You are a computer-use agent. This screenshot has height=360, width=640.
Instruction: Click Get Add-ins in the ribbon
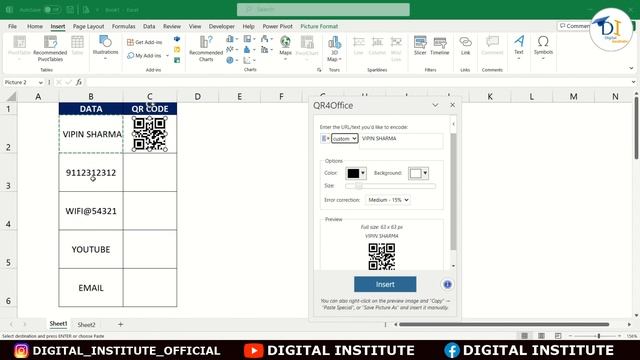tap(144, 42)
